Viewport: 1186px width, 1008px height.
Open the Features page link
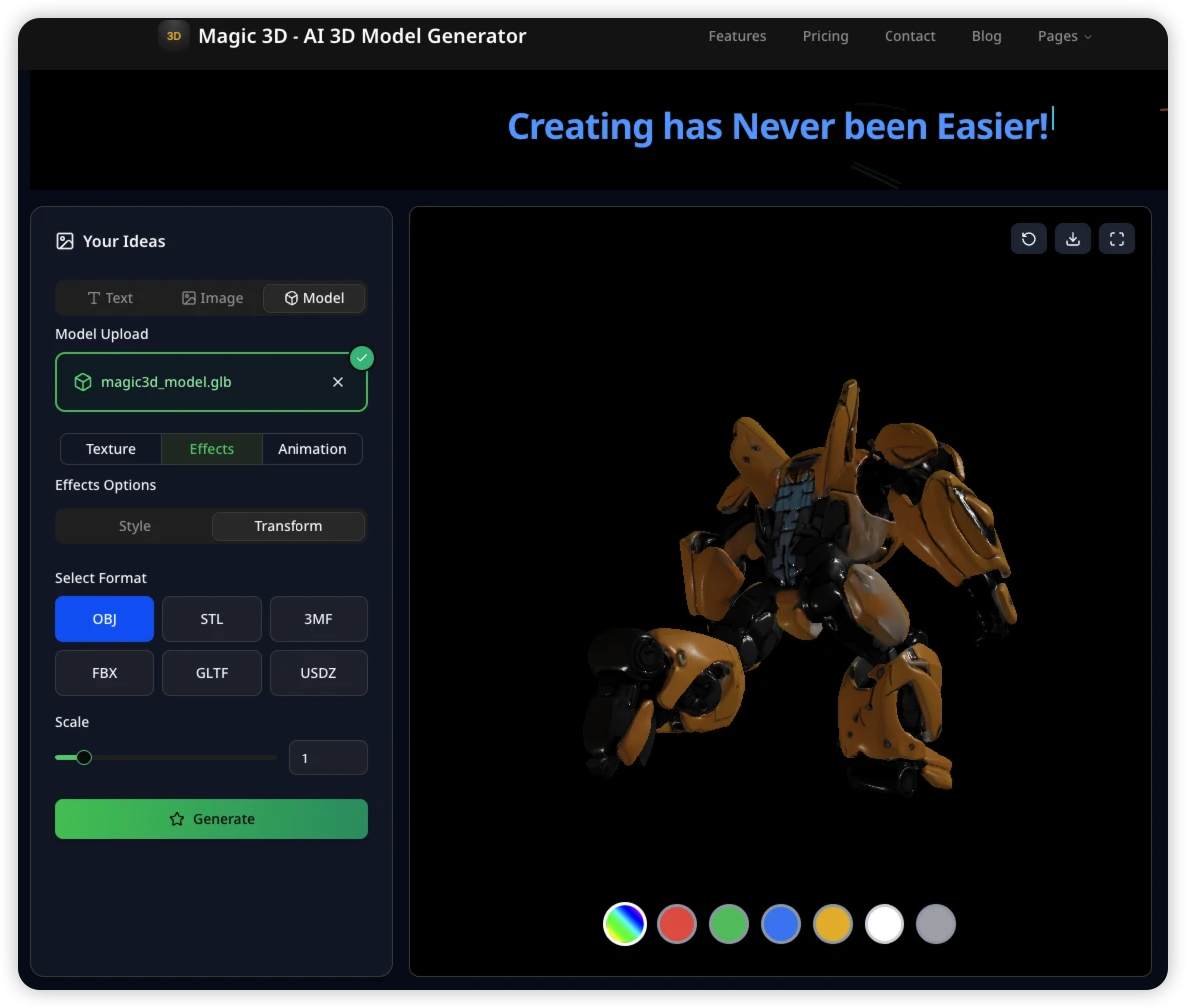737,36
